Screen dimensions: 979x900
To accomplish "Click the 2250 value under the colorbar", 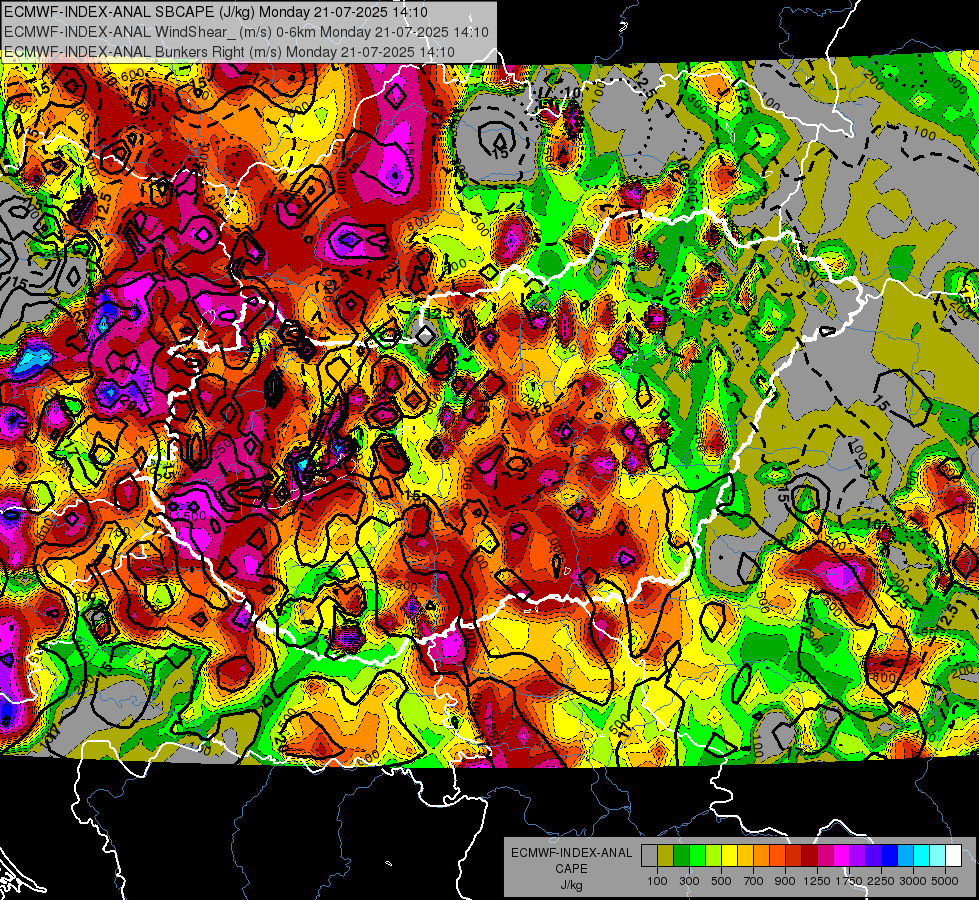I will (882, 881).
